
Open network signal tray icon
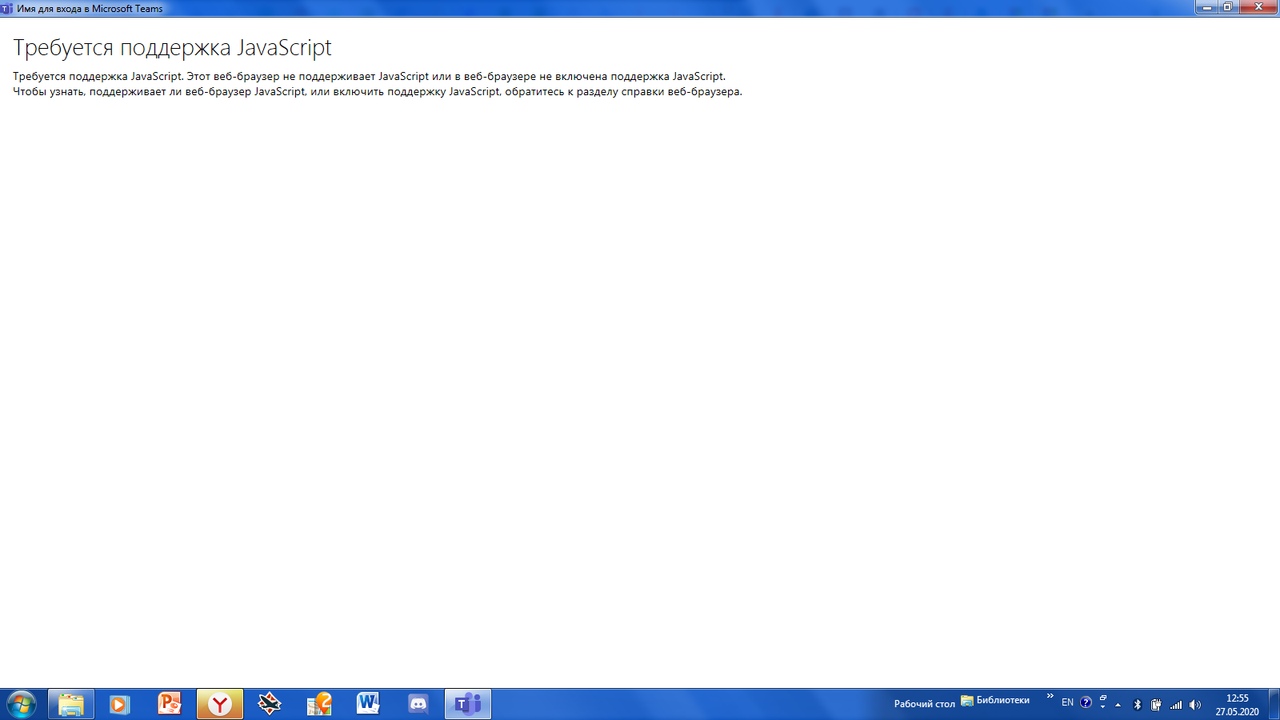[x=1176, y=705]
